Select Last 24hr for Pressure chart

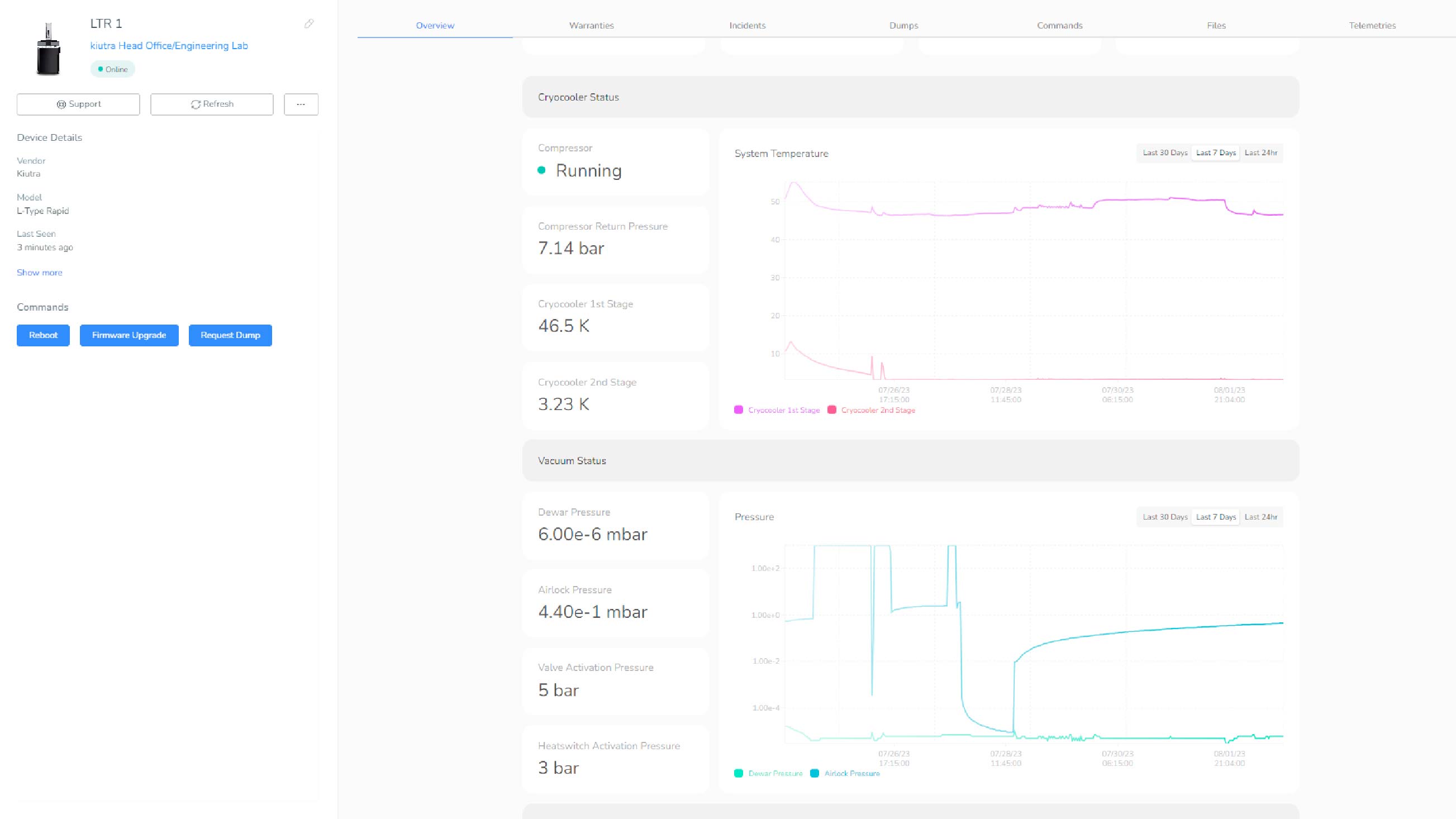tap(1260, 517)
